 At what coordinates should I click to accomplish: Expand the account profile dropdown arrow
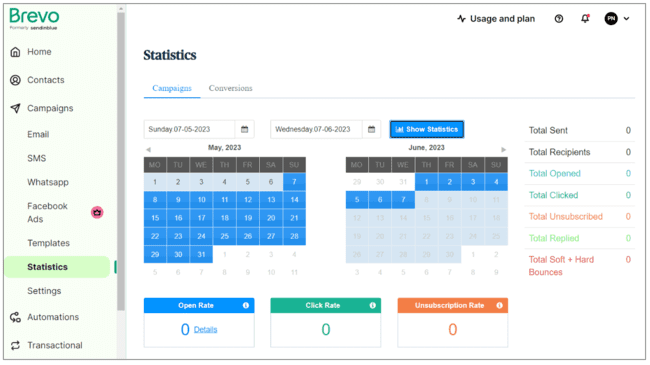point(626,19)
